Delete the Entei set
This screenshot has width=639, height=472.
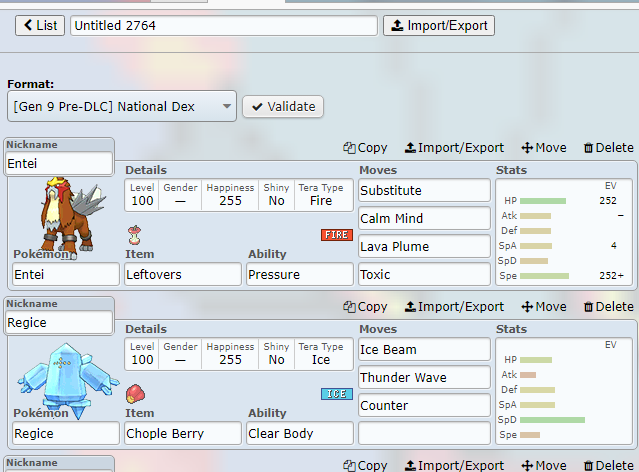coord(608,148)
